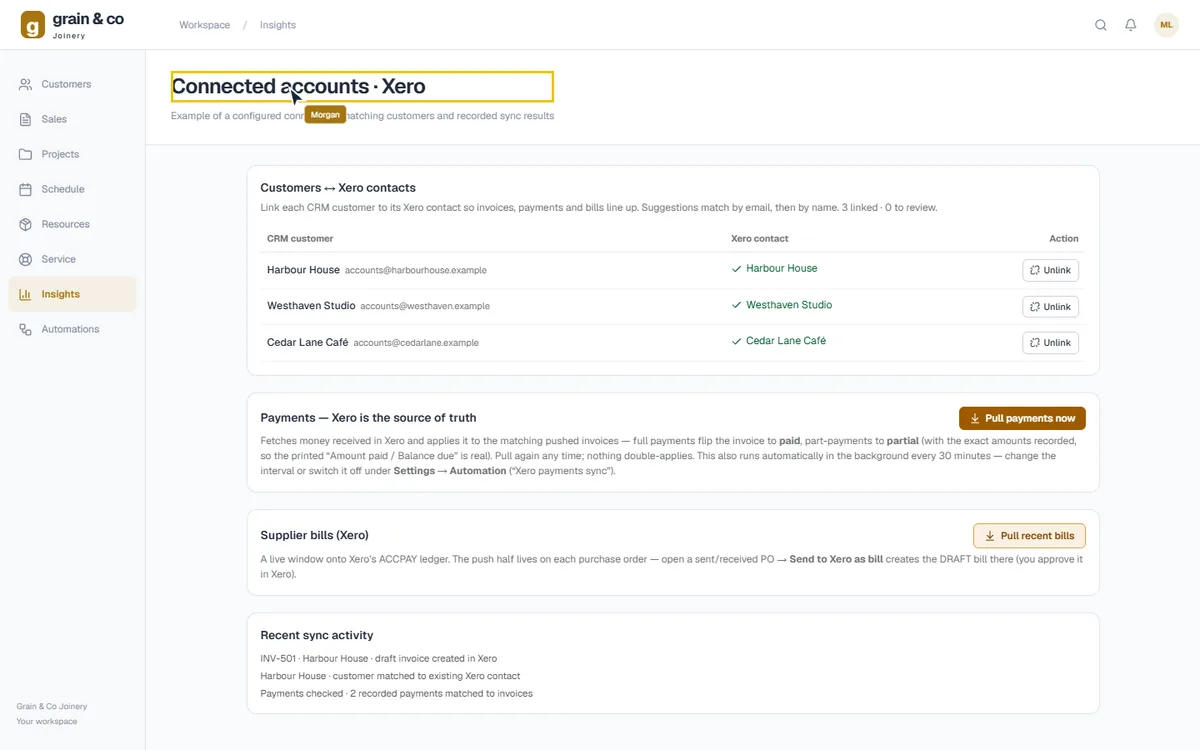Image resolution: width=1200 pixels, height=750 pixels.
Task: Click the Your workspace footer text
Action: click(x=46, y=722)
